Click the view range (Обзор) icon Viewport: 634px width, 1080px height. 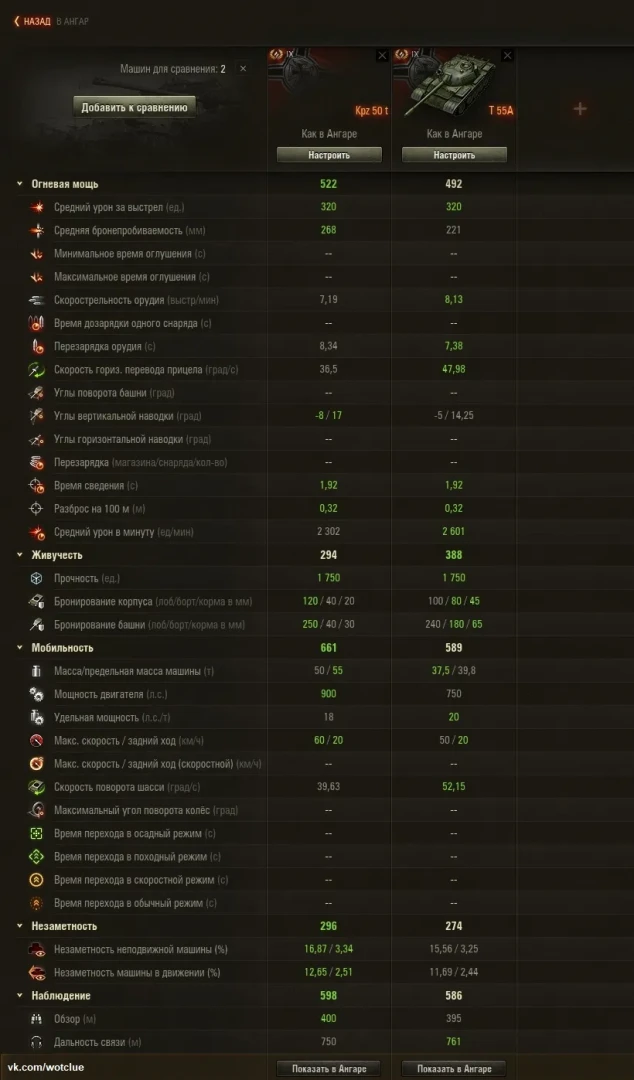coord(37,1019)
